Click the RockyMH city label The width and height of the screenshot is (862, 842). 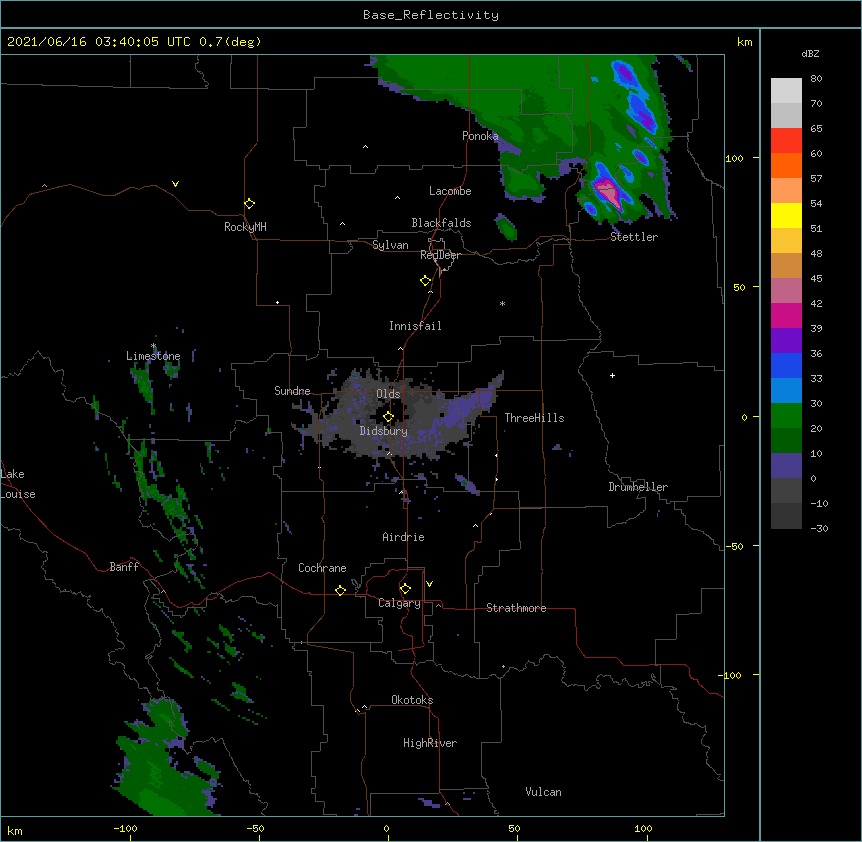245,227
